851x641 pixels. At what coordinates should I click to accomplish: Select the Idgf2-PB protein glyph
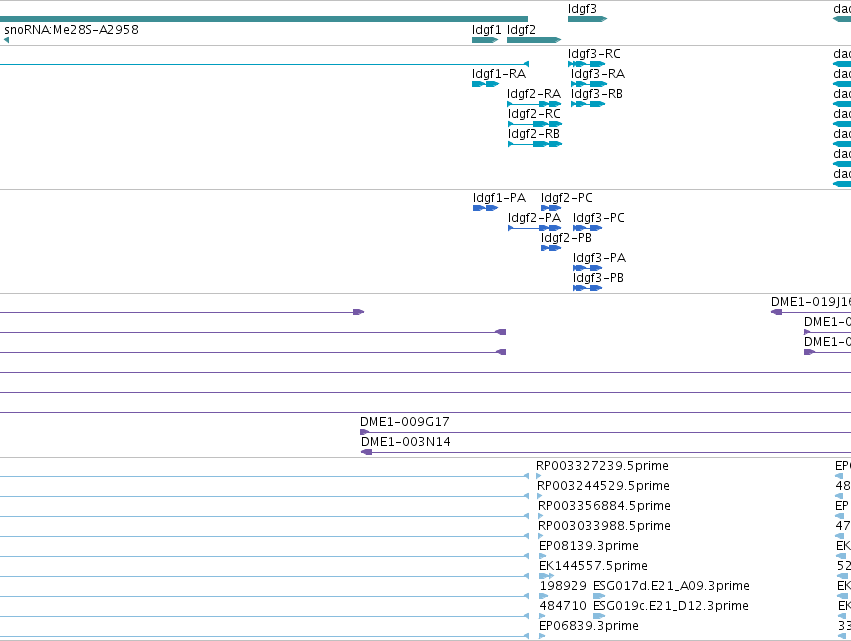551,249
